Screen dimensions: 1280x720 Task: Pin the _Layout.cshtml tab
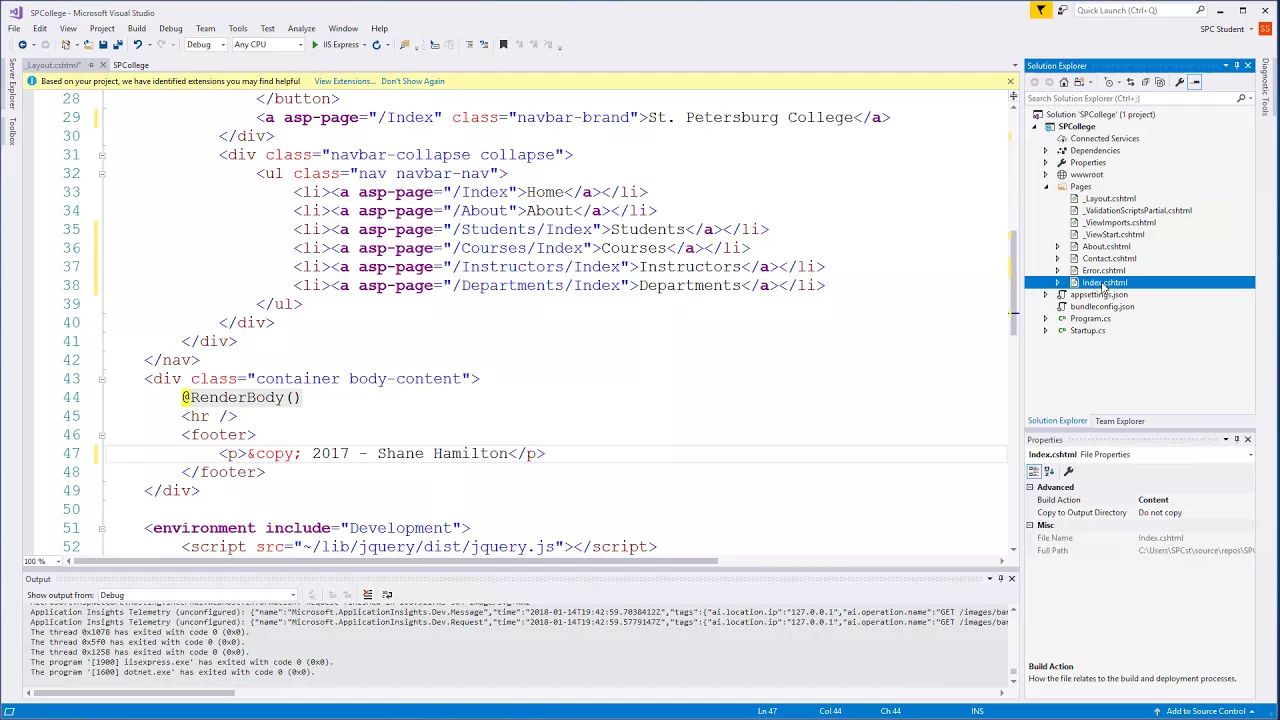91,65
